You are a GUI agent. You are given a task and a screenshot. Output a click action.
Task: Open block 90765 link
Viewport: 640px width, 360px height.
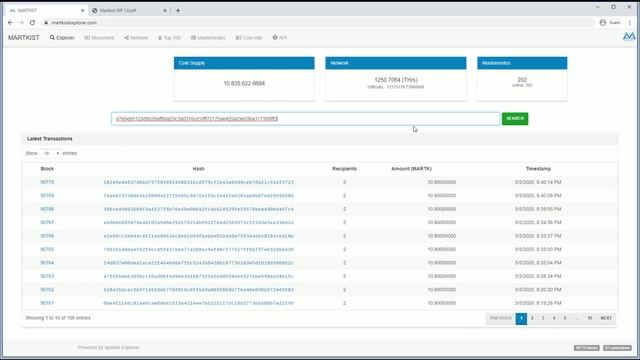[47, 249]
